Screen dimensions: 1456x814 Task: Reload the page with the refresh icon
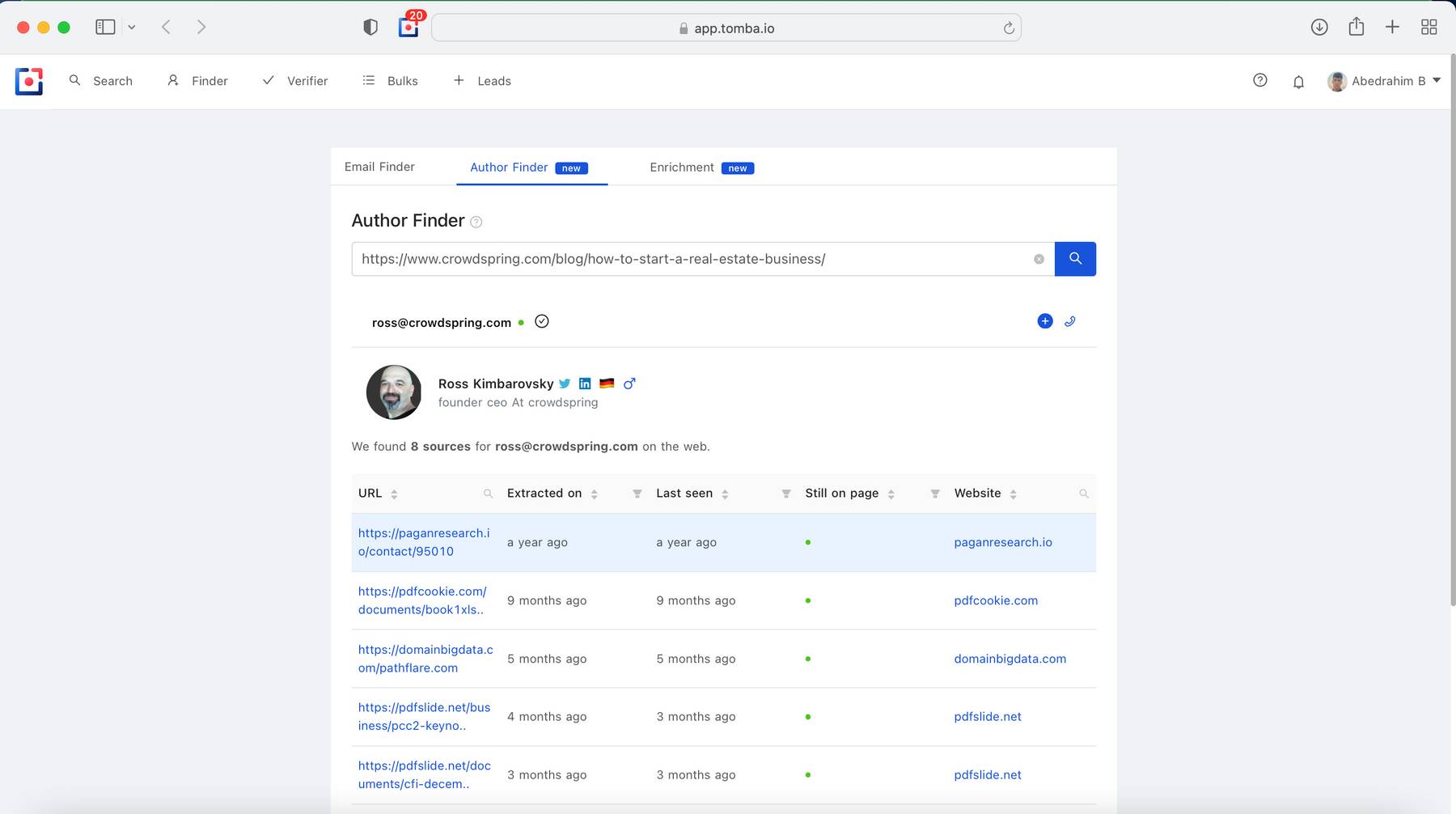click(1009, 28)
